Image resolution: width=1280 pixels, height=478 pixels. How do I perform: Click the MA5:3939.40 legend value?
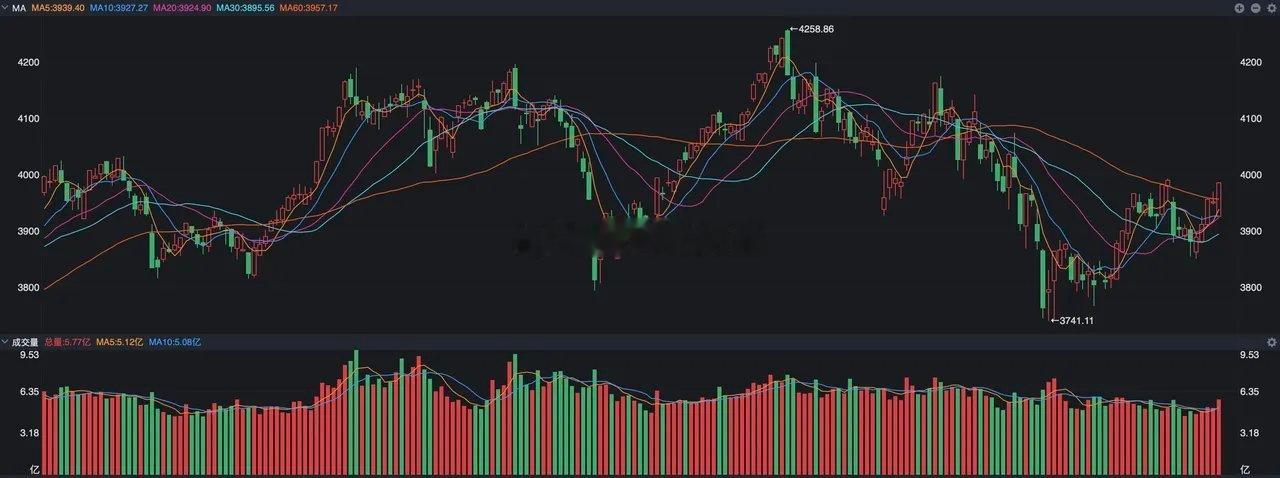57,8
